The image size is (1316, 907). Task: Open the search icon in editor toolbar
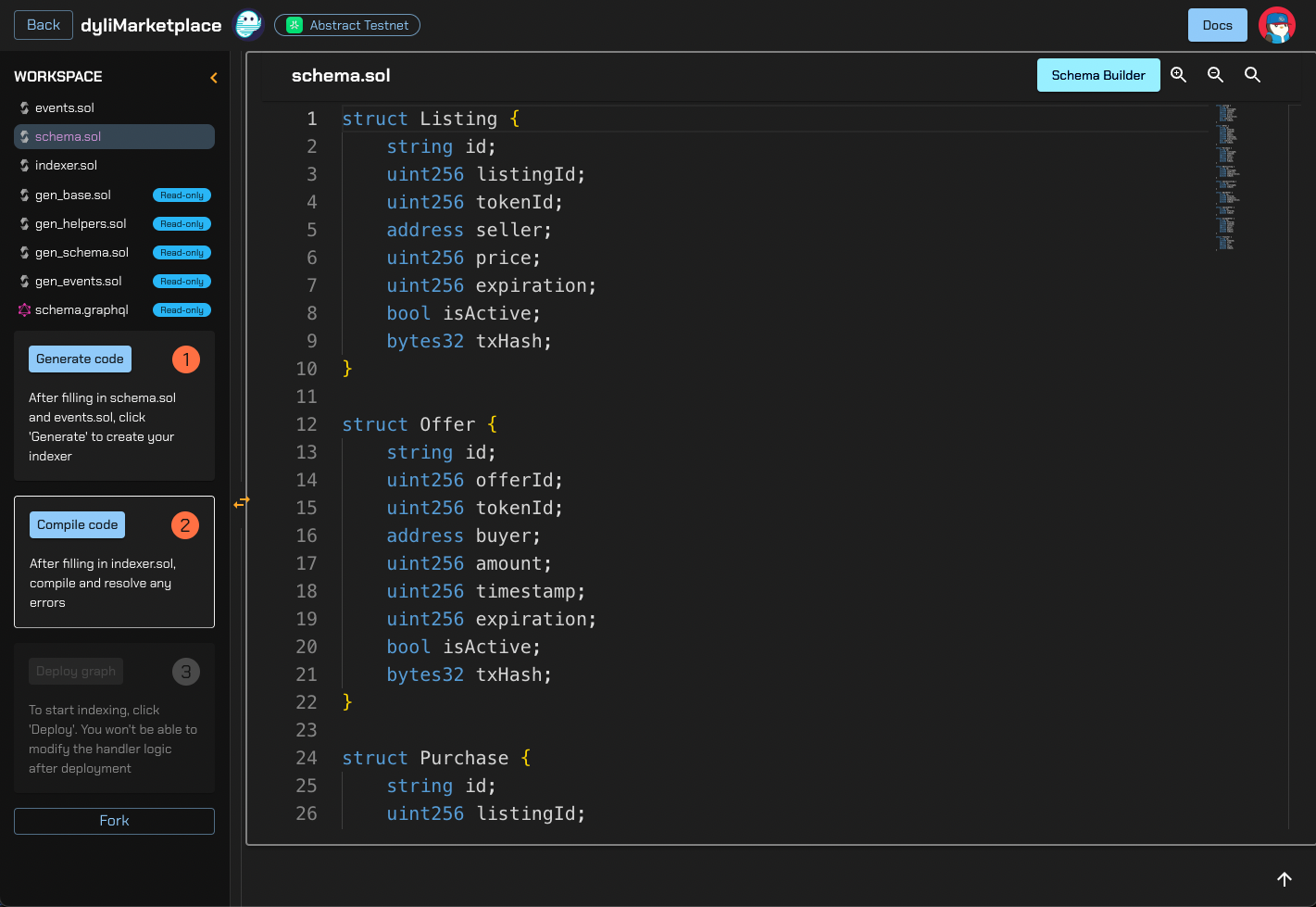click(1252, 75)
